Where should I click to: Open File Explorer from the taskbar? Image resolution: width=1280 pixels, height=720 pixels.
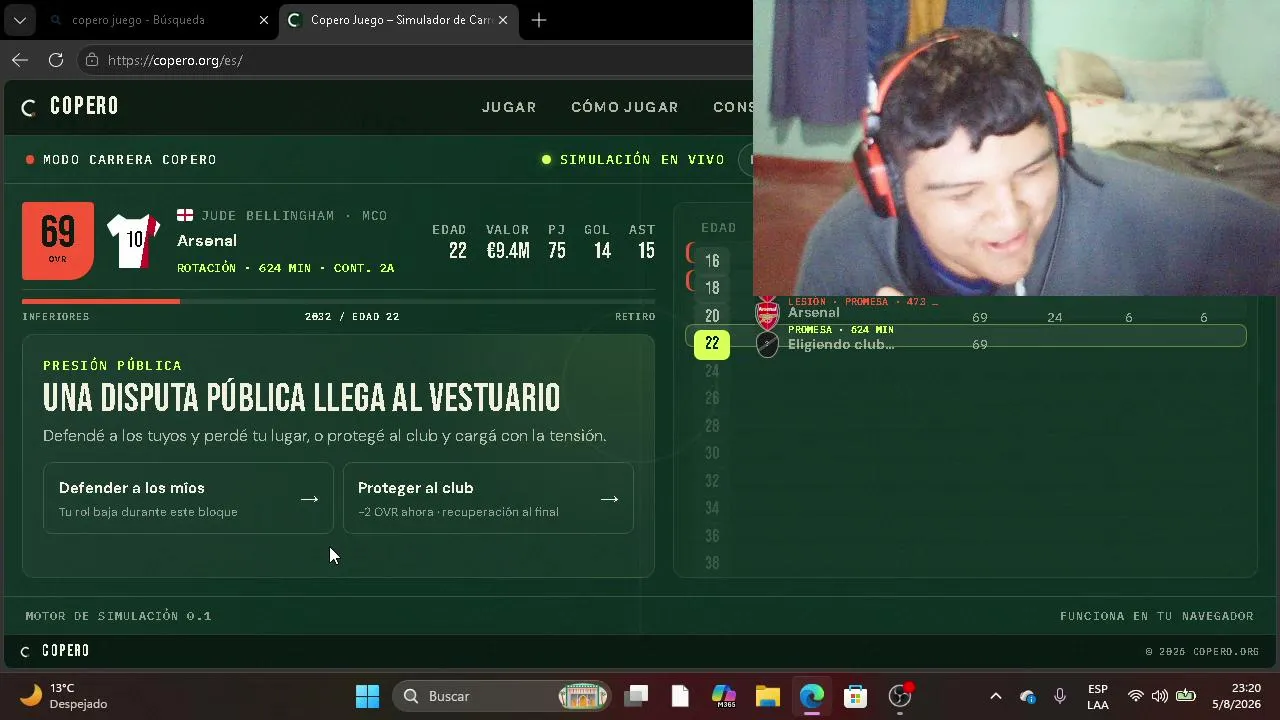pyautogui.click(x=767, y=696)
